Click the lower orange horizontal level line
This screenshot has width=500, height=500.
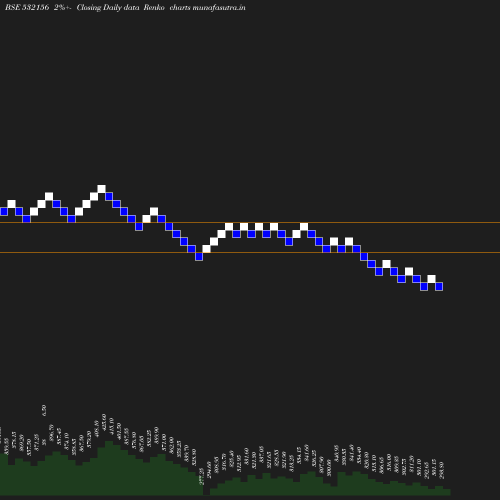point(250,253)
